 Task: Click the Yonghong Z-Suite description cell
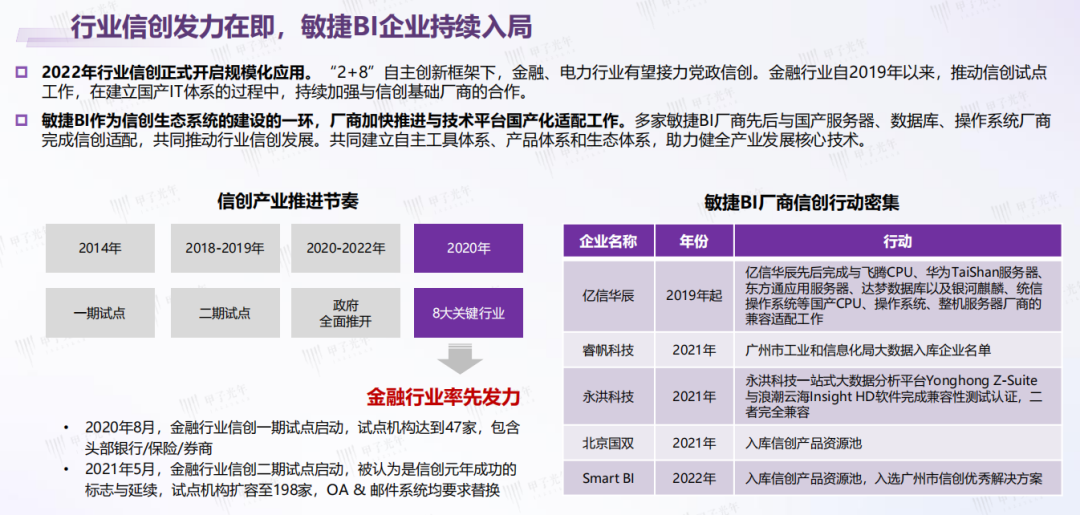[897, 397]
